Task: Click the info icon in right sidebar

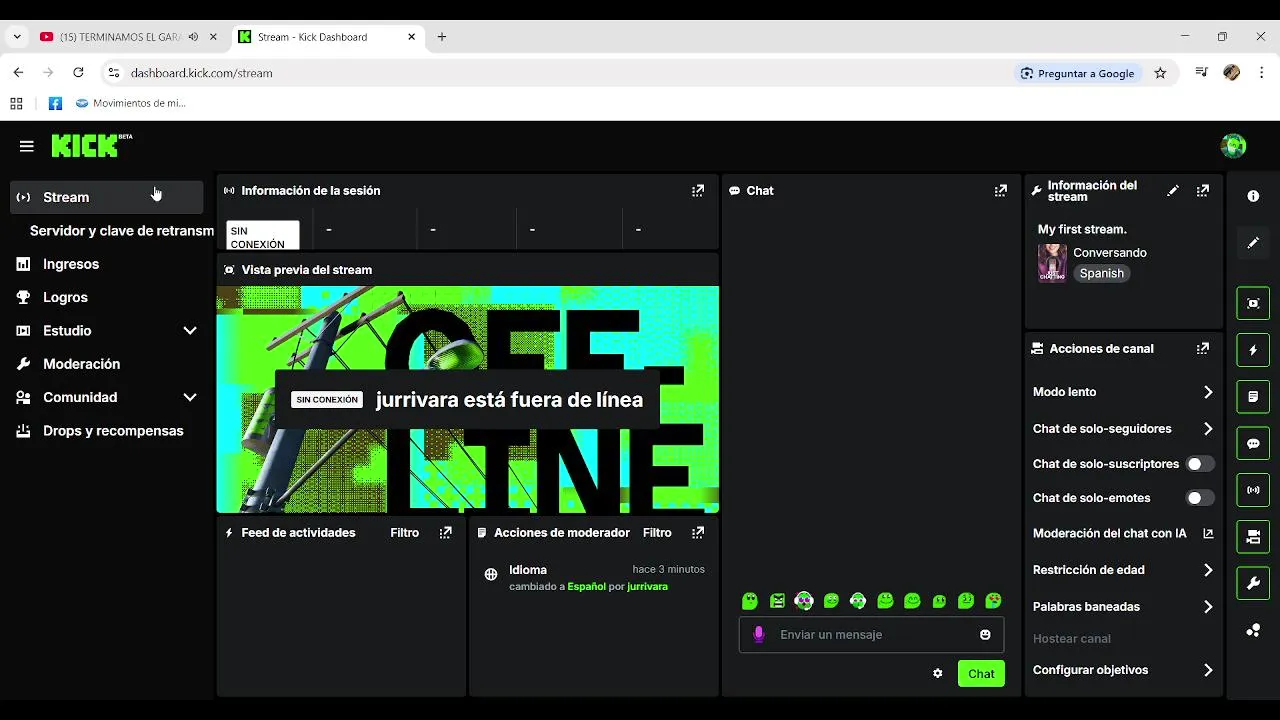Action: (1253, 196)
